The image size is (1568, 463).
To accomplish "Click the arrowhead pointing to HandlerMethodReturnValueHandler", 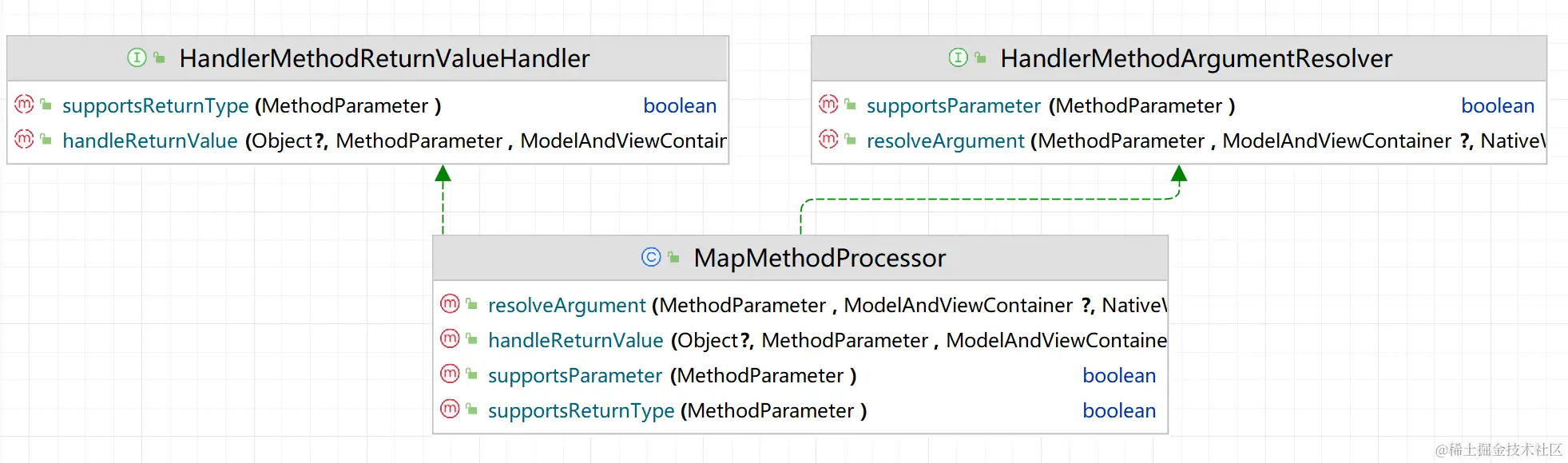I will pos(443,173).
